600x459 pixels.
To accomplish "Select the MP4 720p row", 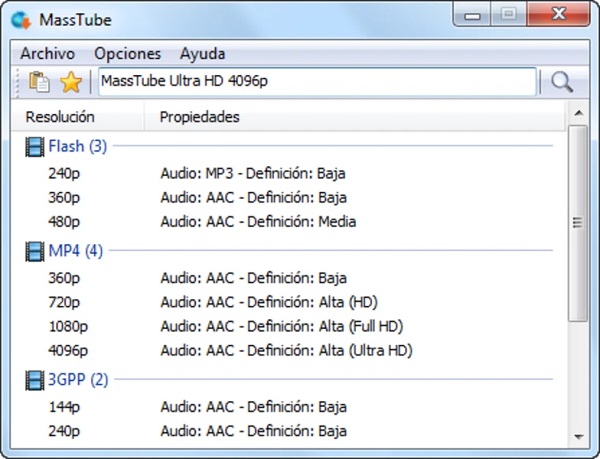I will pyautogui.click(x=289, y=302).
